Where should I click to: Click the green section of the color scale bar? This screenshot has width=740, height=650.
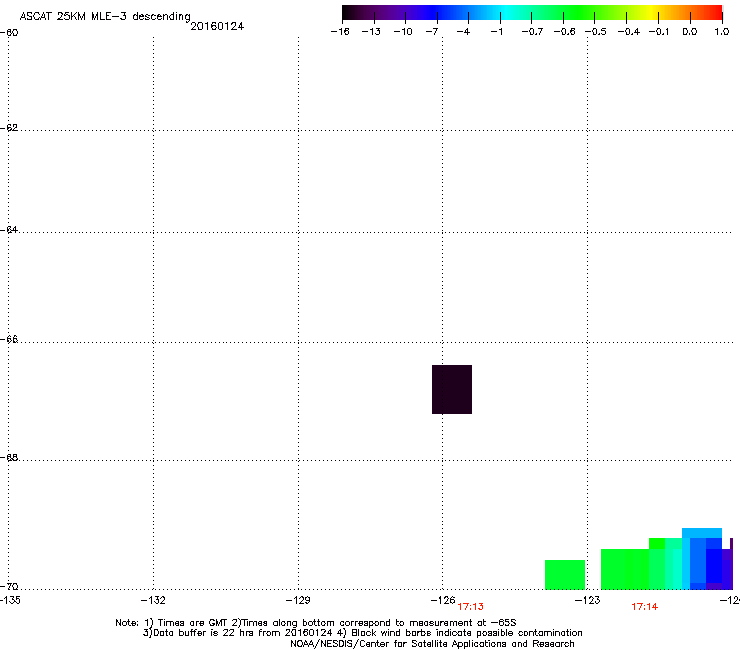click(x=576, y=13)
